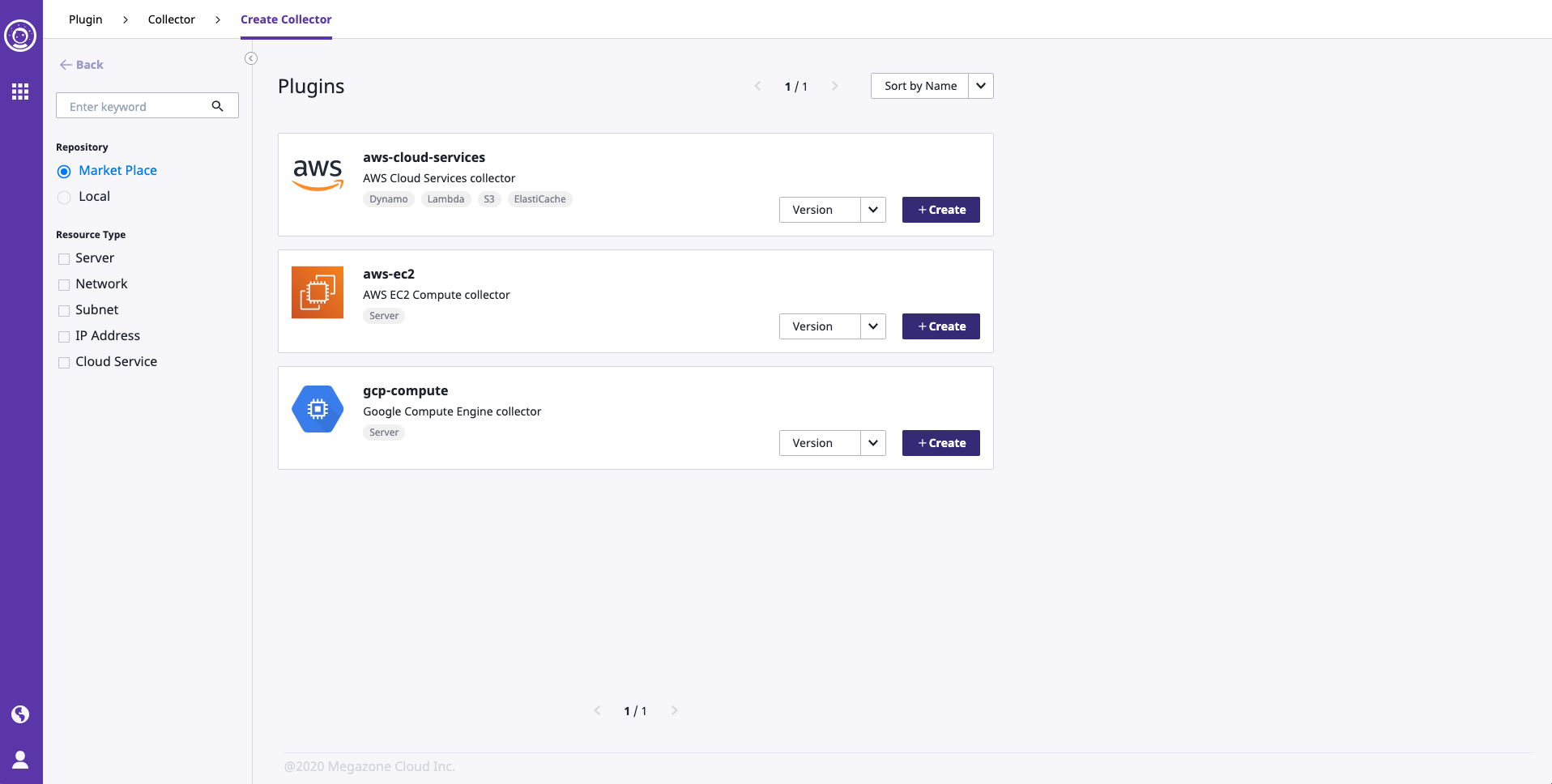This screenshot has height=784, width=1552.
Task: Click AWS Cloud Services collector description
Action: (439, 178)
